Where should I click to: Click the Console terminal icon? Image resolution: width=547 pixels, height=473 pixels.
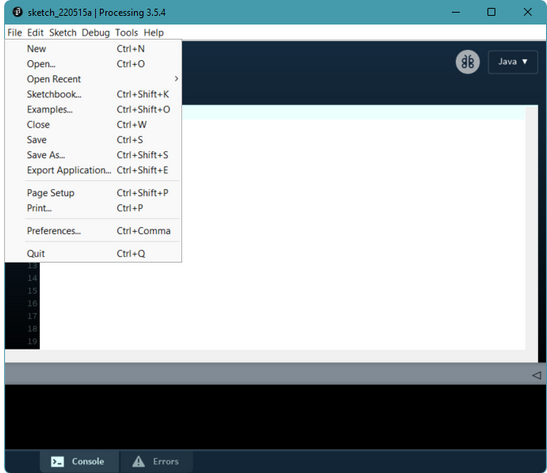57,461
